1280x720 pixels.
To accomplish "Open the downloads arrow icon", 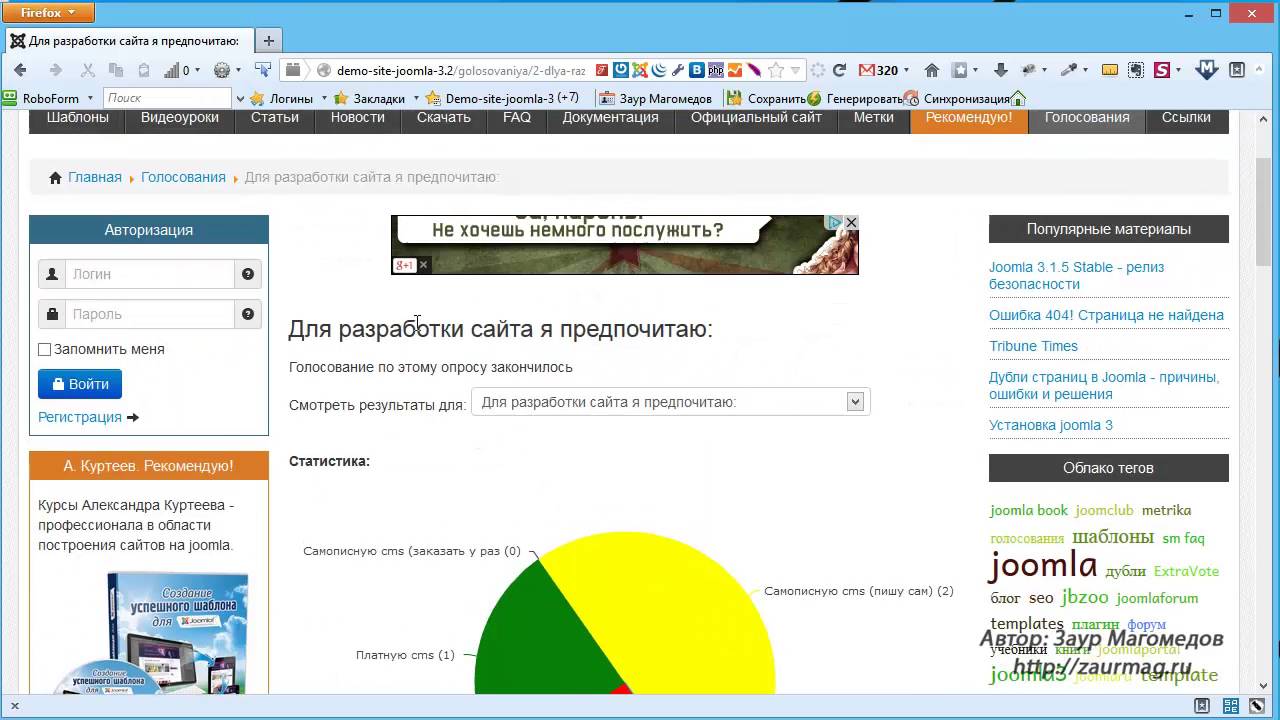I will (x=1001, y=70).
